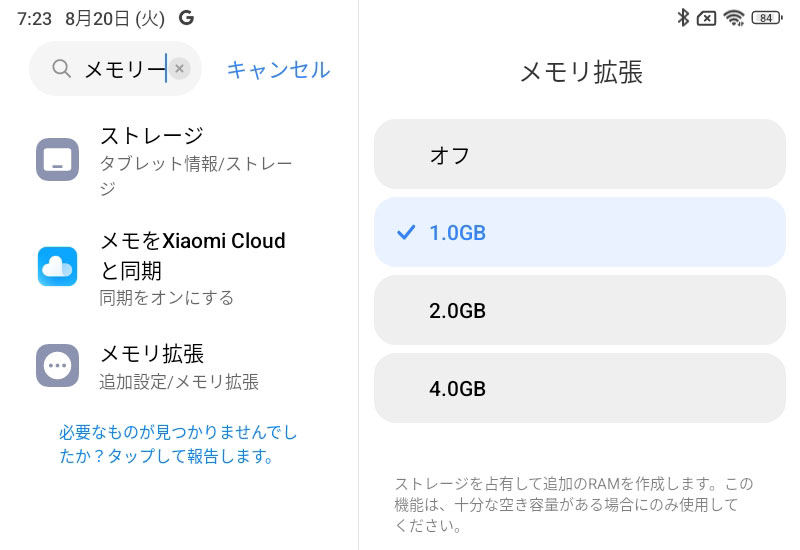800x550 pixels.
Task: Tap the キャンセル link
Action: tap(279, 69)
